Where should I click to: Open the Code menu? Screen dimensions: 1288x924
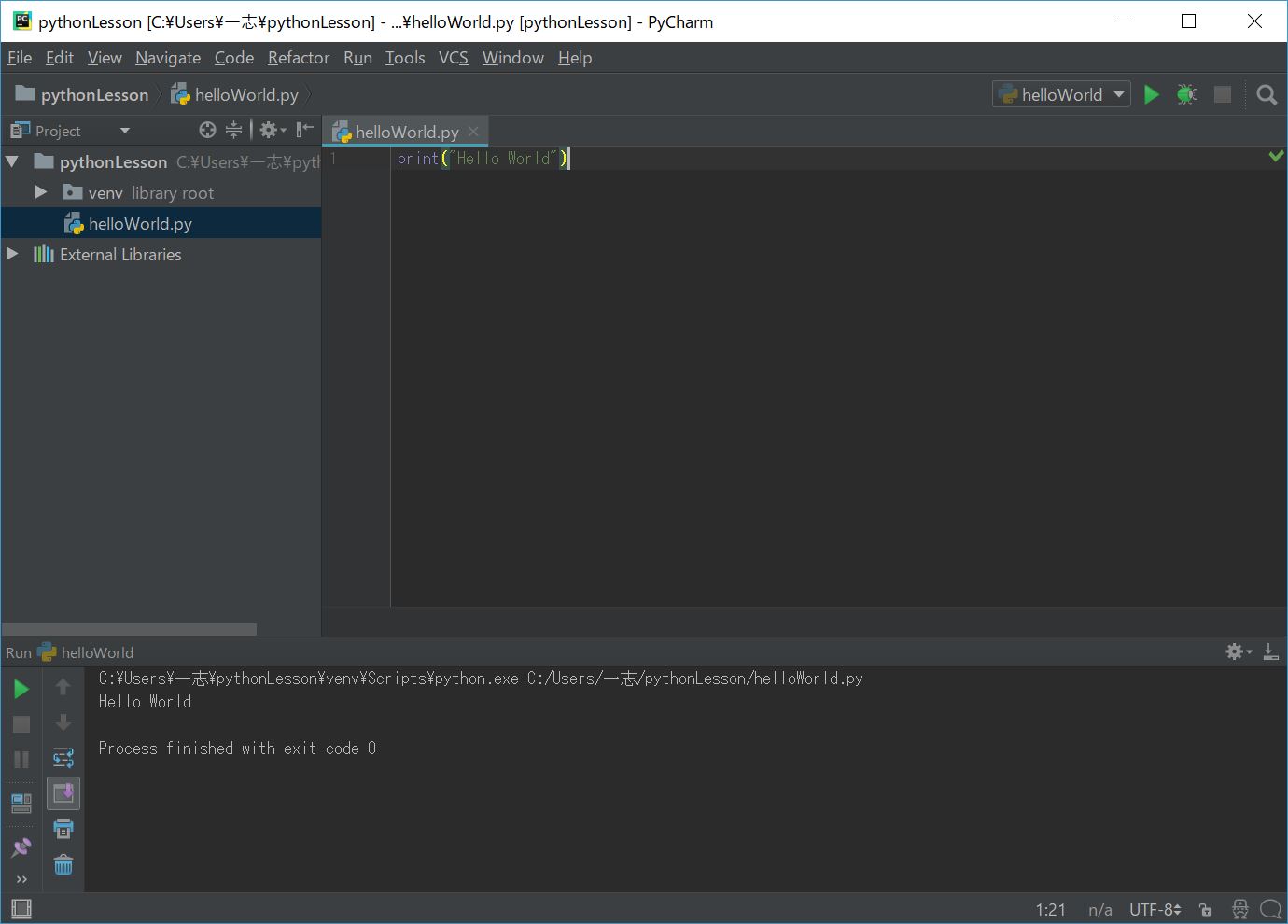coord(234,58)
